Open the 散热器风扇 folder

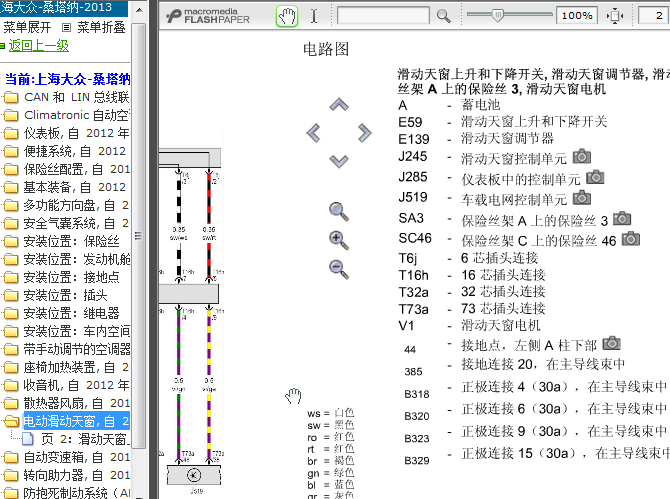coord(66,403)
